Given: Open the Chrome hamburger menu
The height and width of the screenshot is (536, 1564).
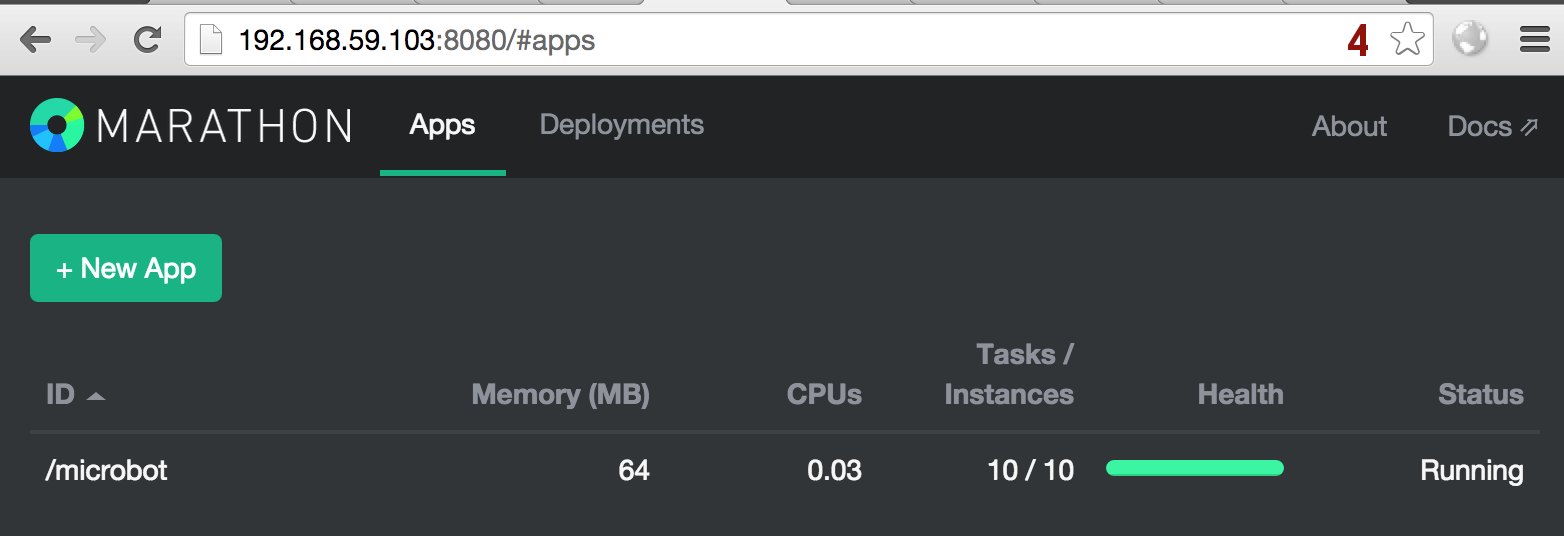Looking at the screenshot, I should click(x=1534, y=40).
